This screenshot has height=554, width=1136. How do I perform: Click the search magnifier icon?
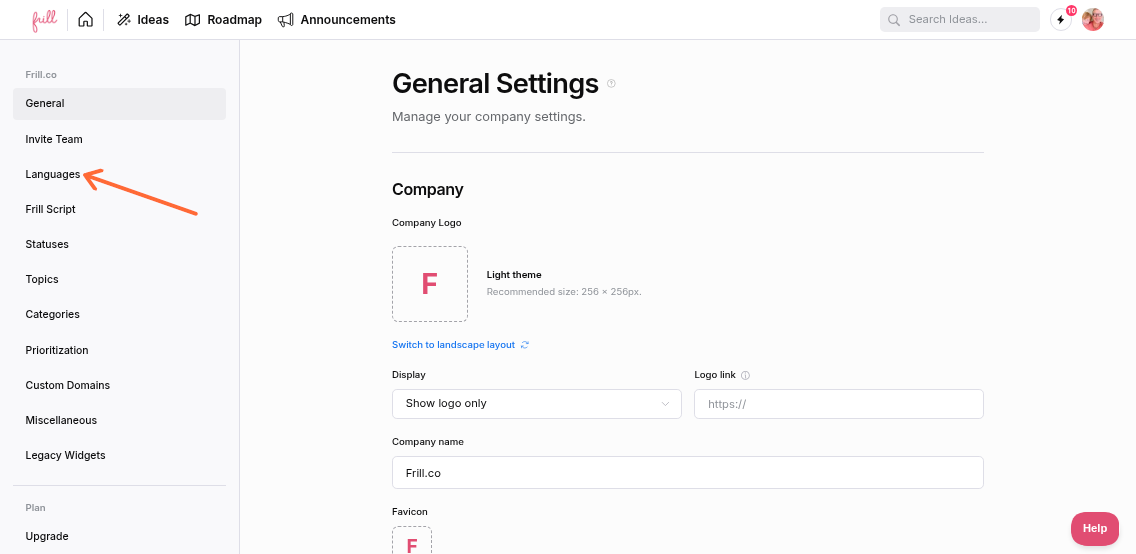[894, 20]
